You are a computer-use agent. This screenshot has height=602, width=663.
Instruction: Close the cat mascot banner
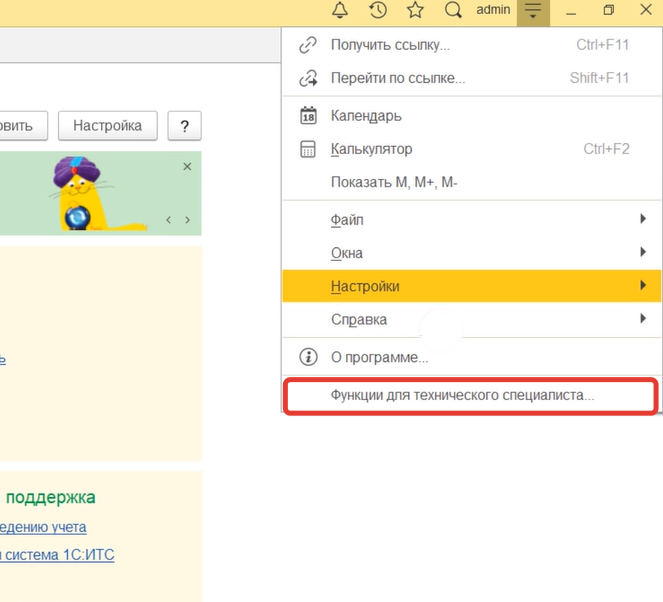point(187,167)
